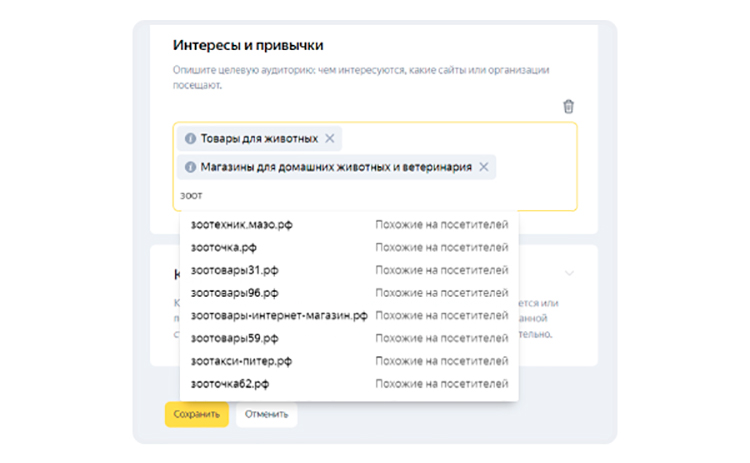Pick зоотовары31.рф in the dropdown list
The width and height of the screenshot is (750, 463).
(x=234, y=270)
